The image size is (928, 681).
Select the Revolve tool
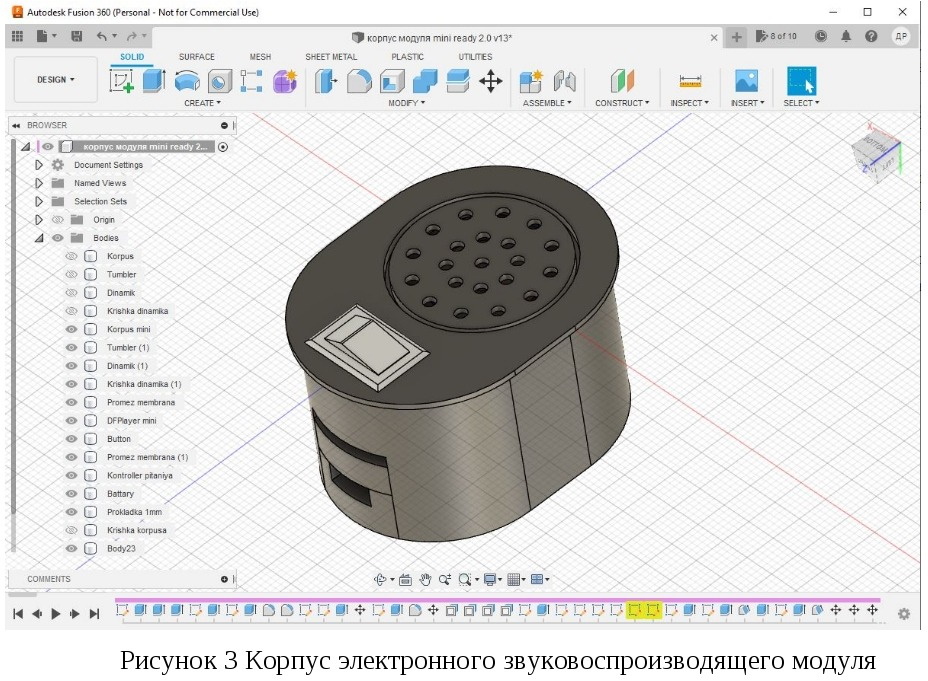(x=186, y=82)
